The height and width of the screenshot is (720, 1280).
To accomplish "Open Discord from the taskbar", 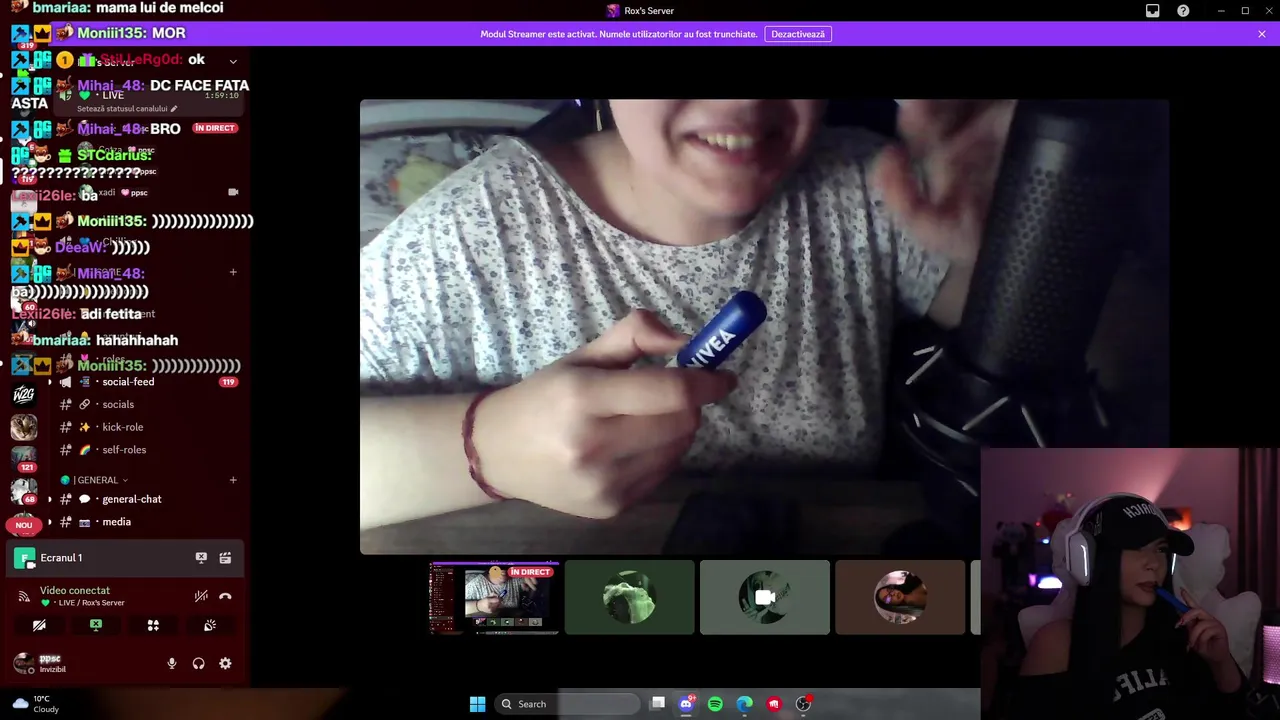I will (x=686, y=704).
